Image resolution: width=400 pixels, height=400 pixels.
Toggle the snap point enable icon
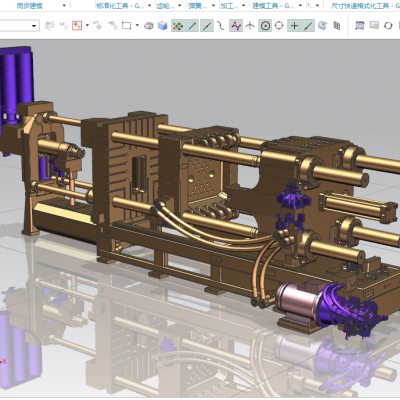pyautogui.click(x=178, y=26)
